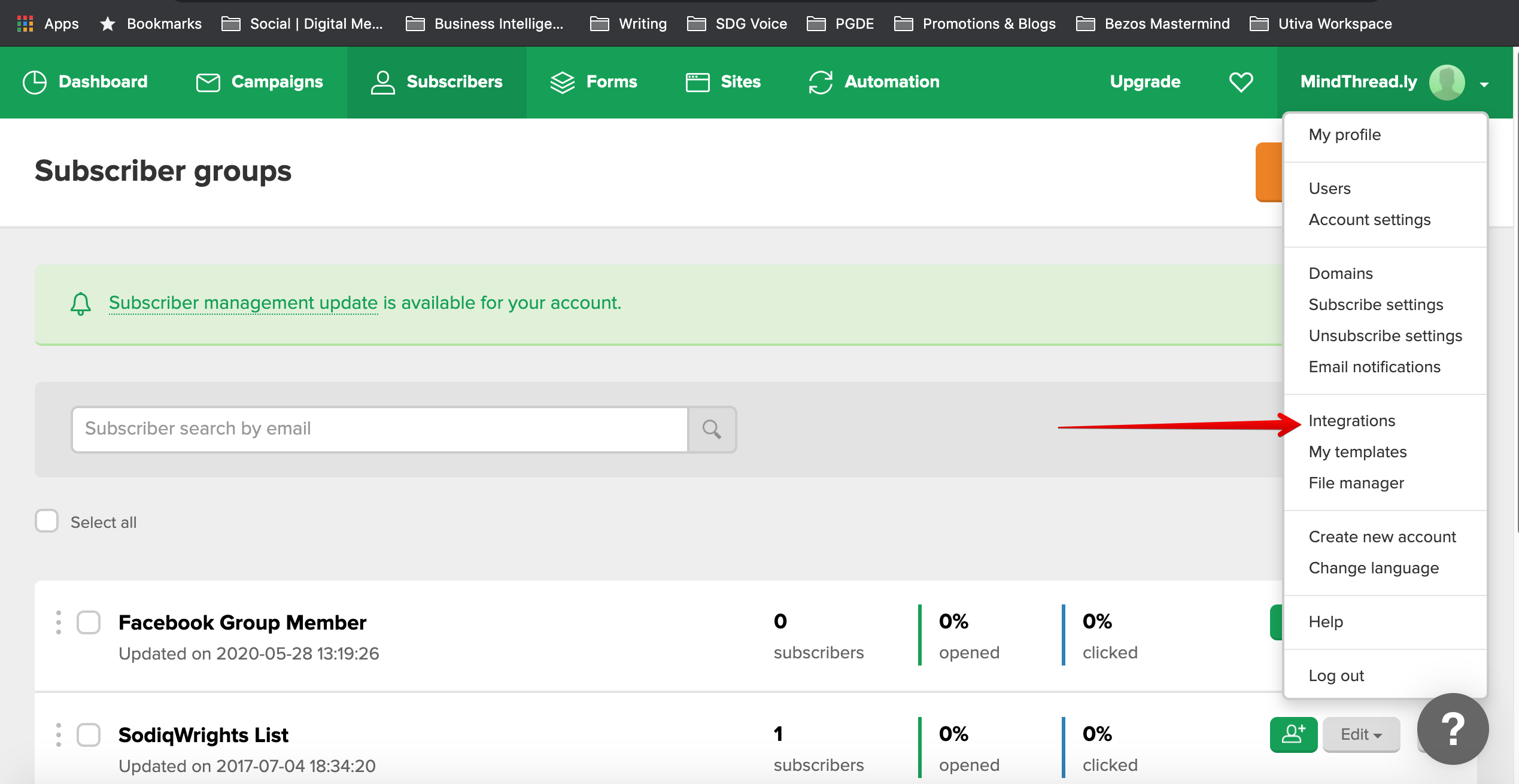
Task: Collapse the MindThread.ly account dropdown arrow
Action: pyautogui.click(x=1484, y=84)
